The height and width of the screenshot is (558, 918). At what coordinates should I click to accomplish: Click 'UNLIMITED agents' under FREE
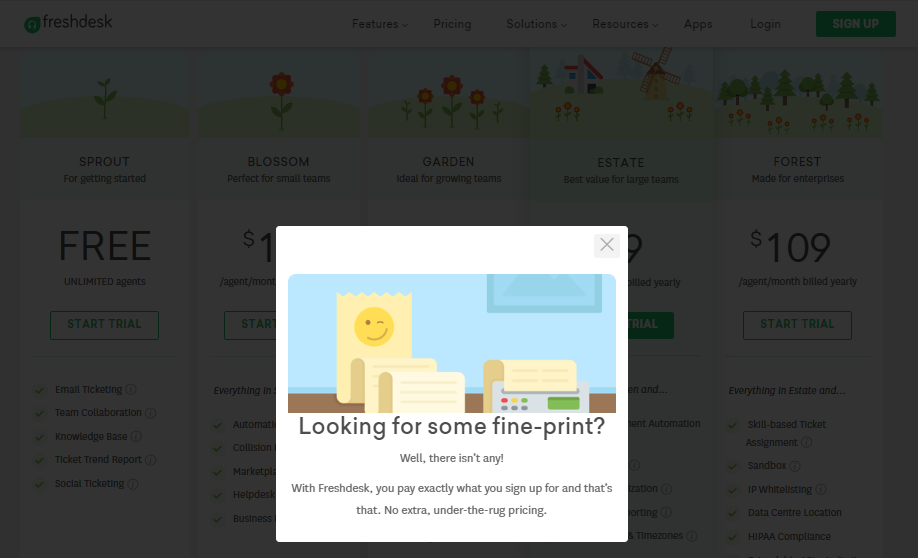[105, 282]
